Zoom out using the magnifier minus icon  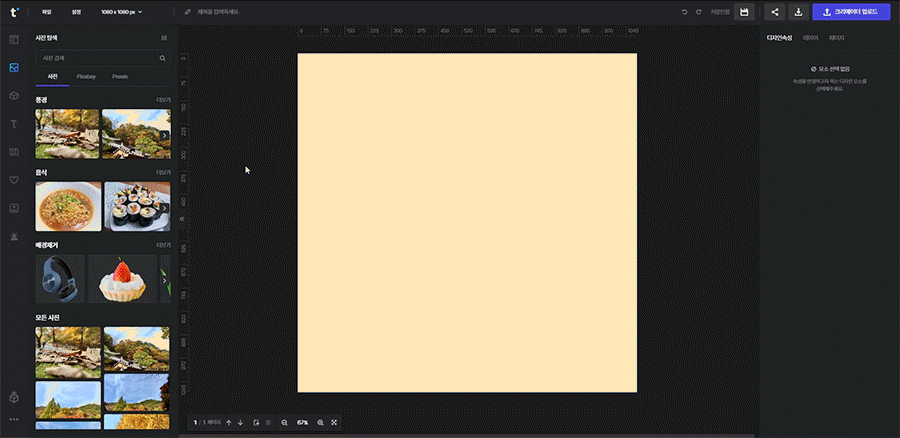tap(284, 423)
